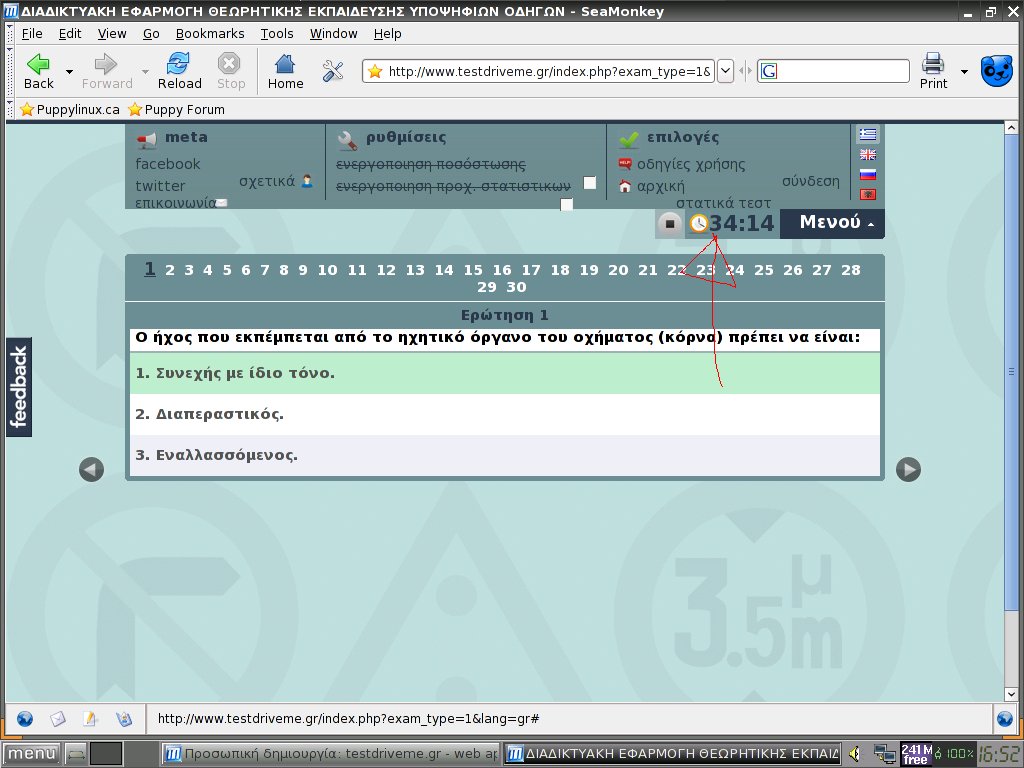This screenshot has height=768, width=1024.
Task: Switch to Προσωπική δημιουργία taskbar window
Action: click(330, 754)
